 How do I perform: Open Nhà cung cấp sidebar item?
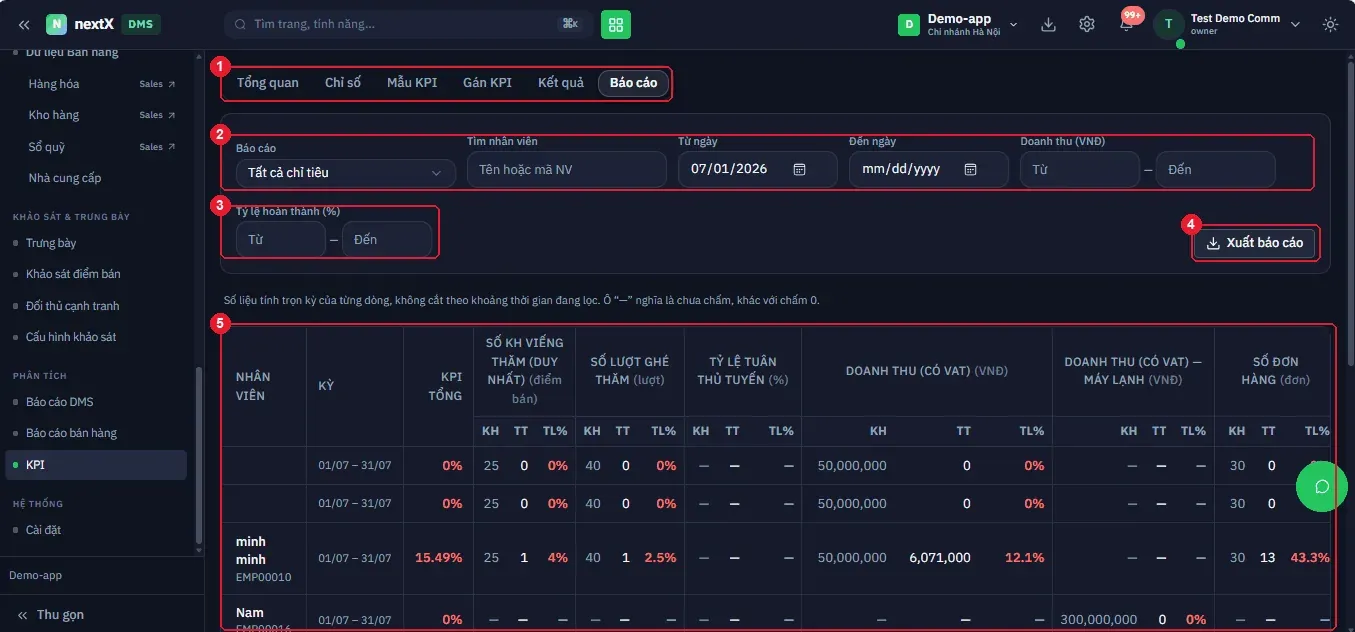tap(65, 178)
